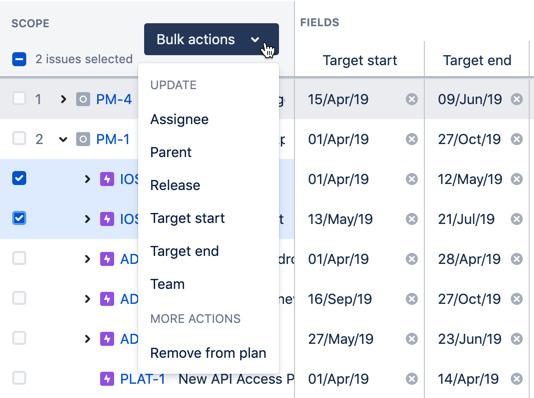Select checkbox for row PM-4
The width and height of the screenshot is (534, 398).
pyautogui.click(x=19, y=99)
